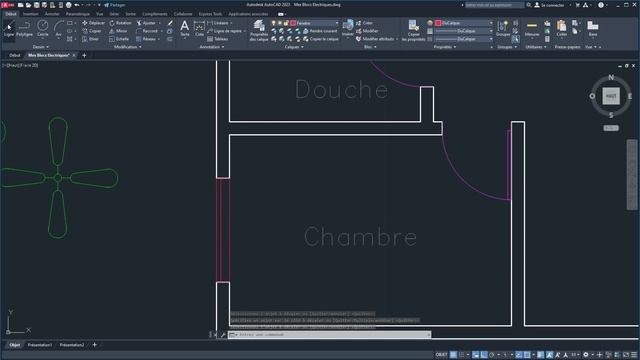Switch to the Présentation2 layout tab
This screenshot has height=360, width=640.
[x=72, y=345]
